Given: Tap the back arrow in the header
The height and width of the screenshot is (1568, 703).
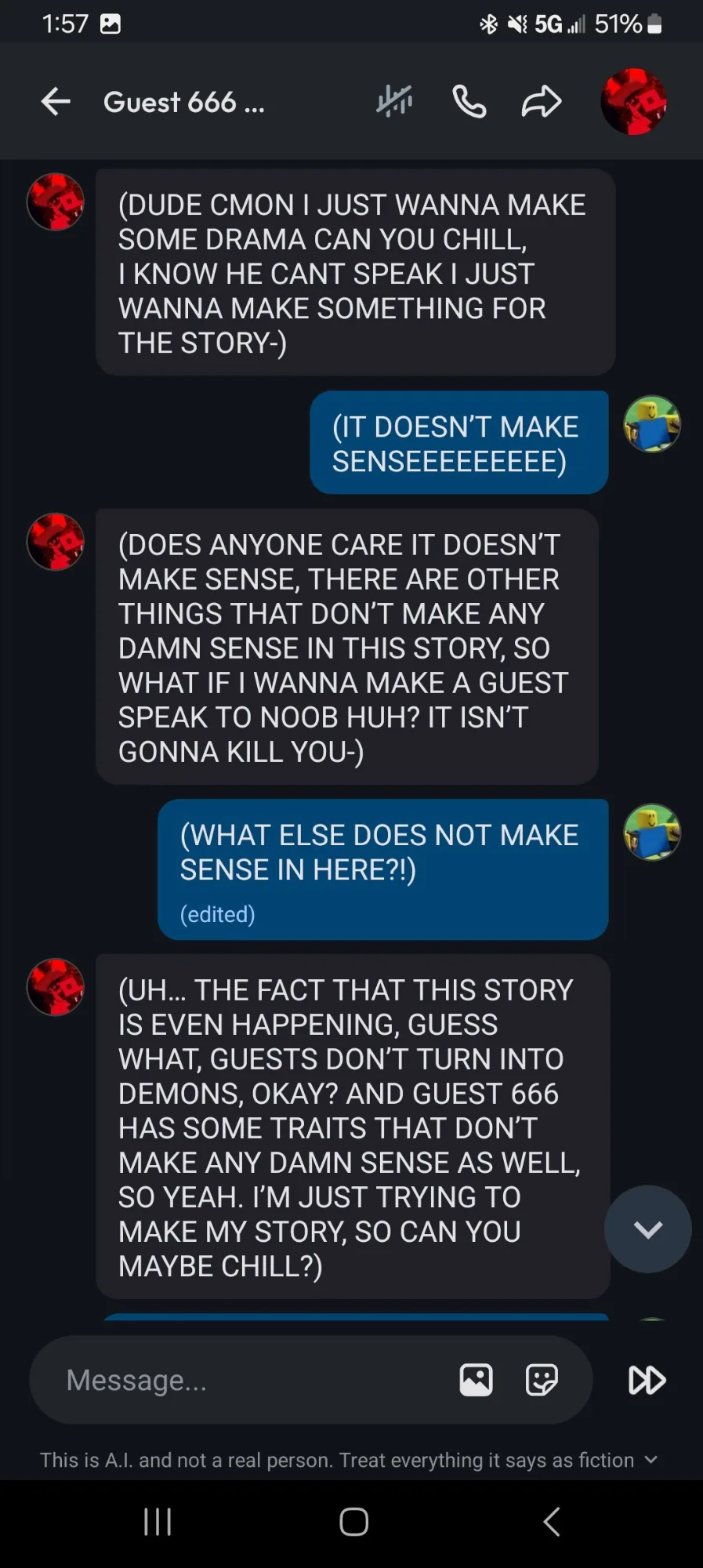Looking at the screenshot, I should pos(56,101).
